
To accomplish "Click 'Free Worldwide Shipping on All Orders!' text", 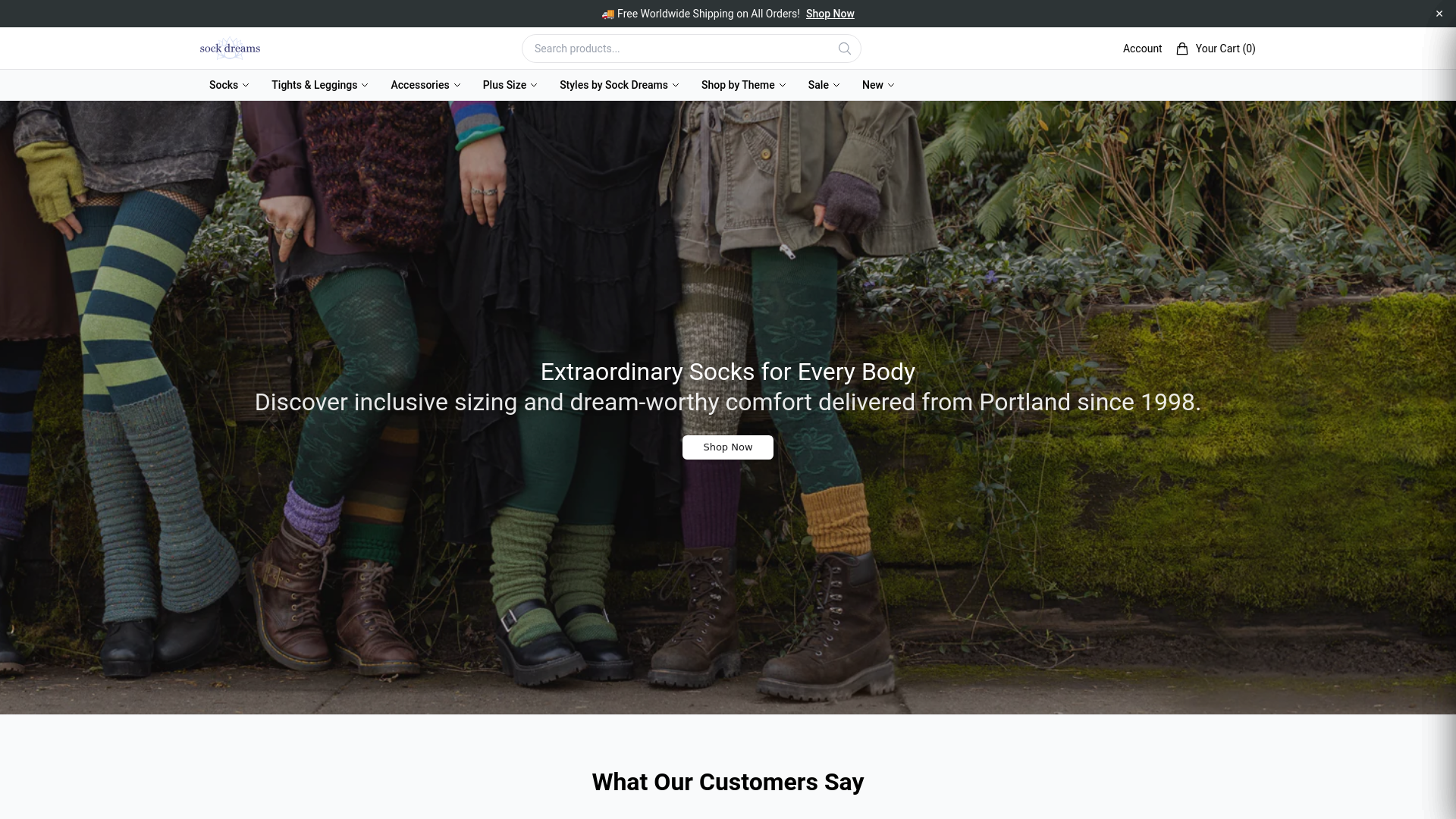I will [x=708, y=14].
